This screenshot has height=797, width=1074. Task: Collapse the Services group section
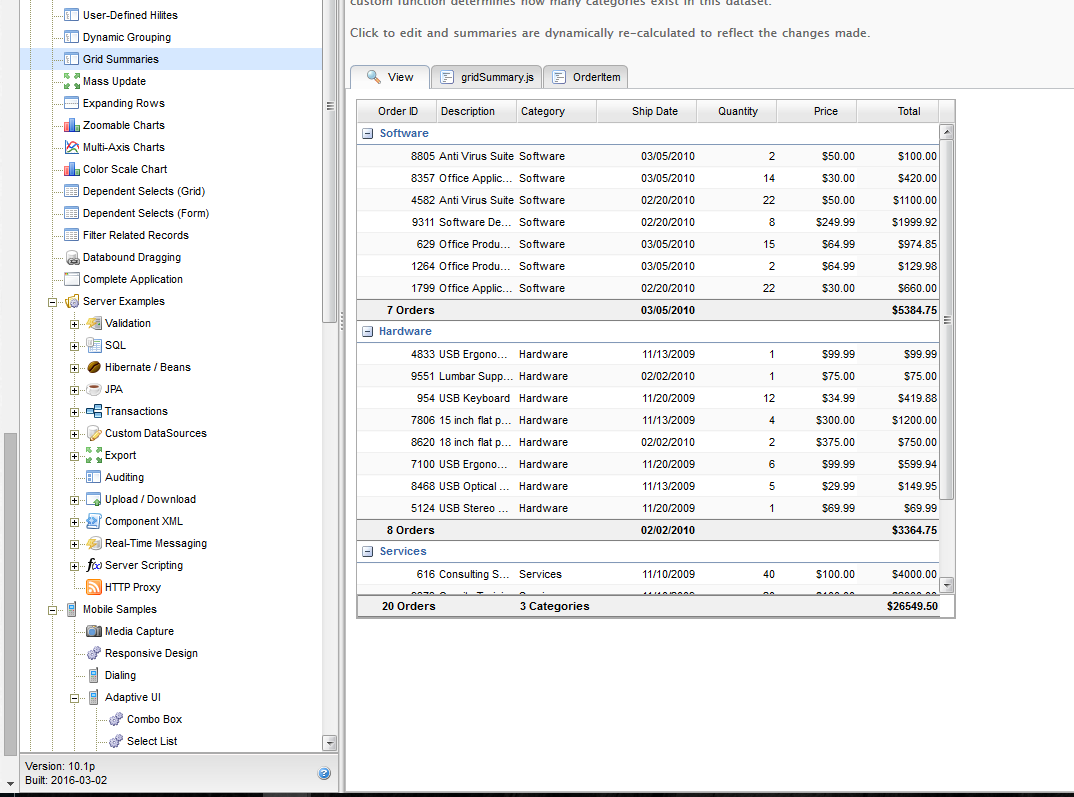(x=368, y=552)
